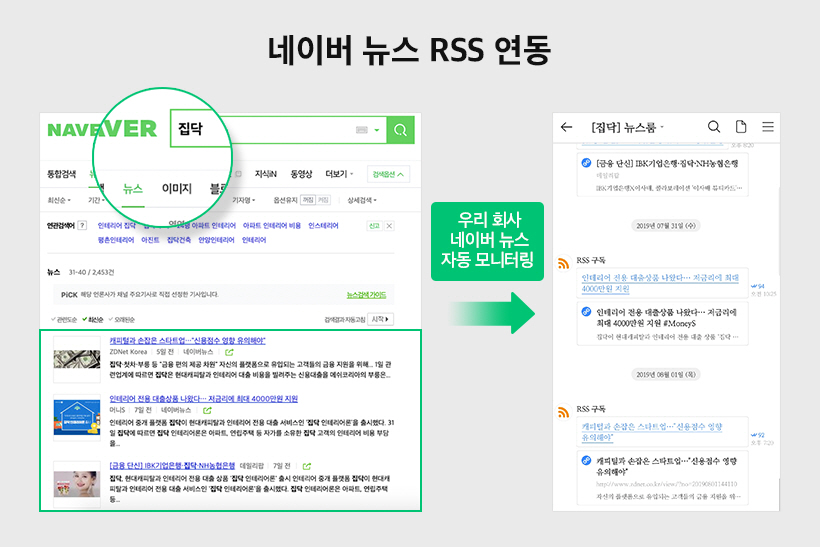Click the 집닥 search input field
The image size is (820, 547).
(x=260, y=130)
